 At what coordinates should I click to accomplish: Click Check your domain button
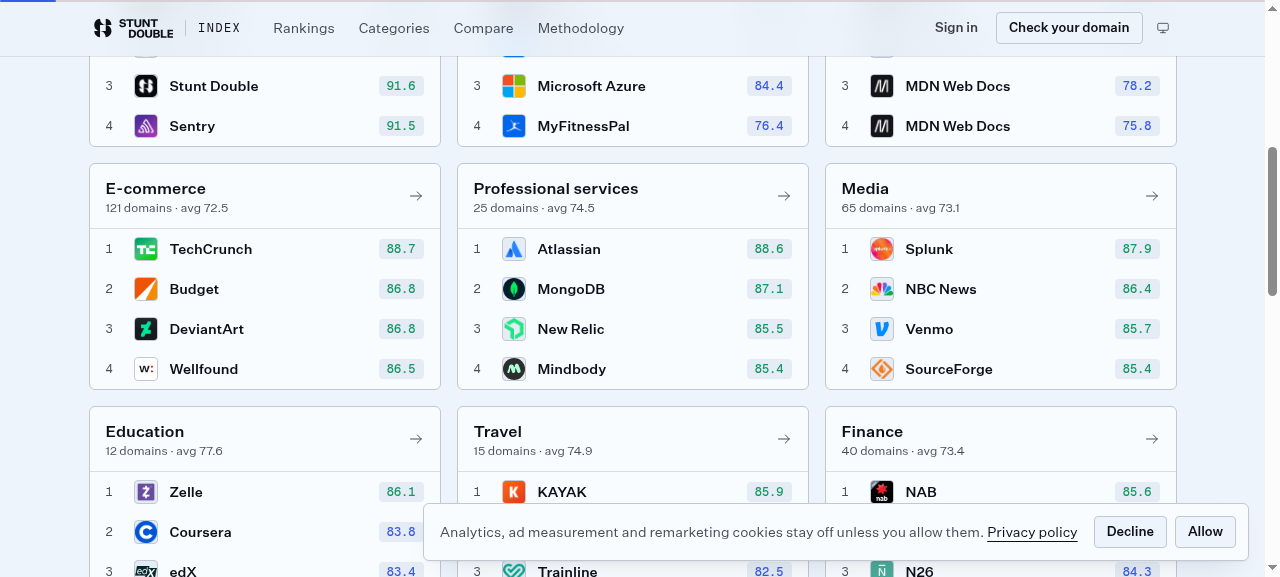point(1069,28)
